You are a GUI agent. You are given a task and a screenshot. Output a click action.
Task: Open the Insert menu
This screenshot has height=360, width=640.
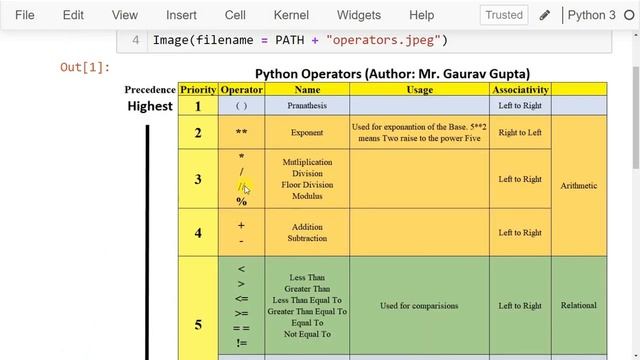pos(181,15)
